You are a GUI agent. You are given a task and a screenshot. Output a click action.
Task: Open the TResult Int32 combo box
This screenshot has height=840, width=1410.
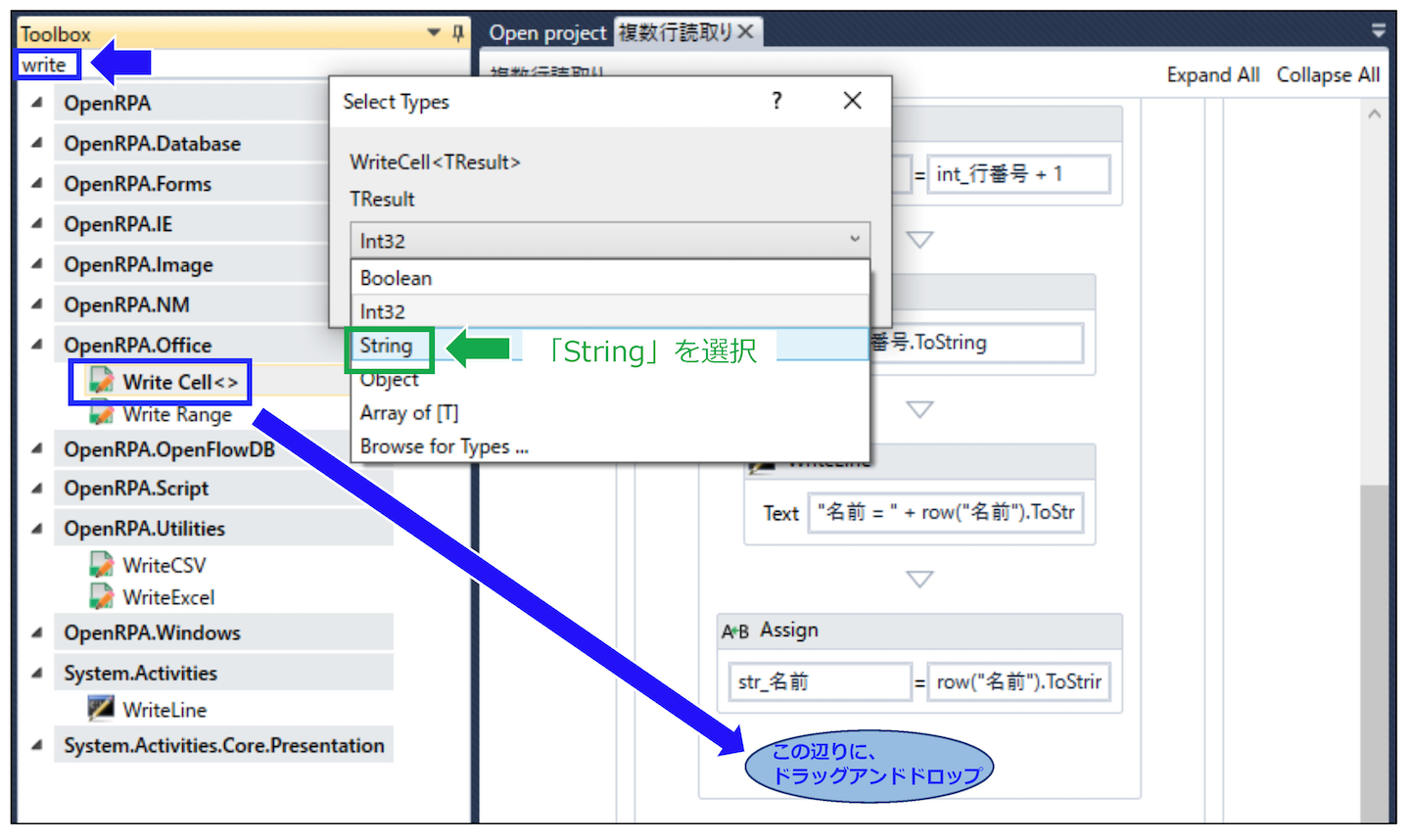coord(609,240)
